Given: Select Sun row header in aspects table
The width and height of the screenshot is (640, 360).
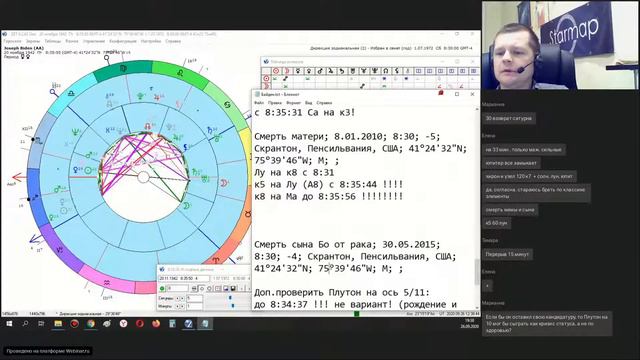Looking at the screenshot, I should [267, 78].
